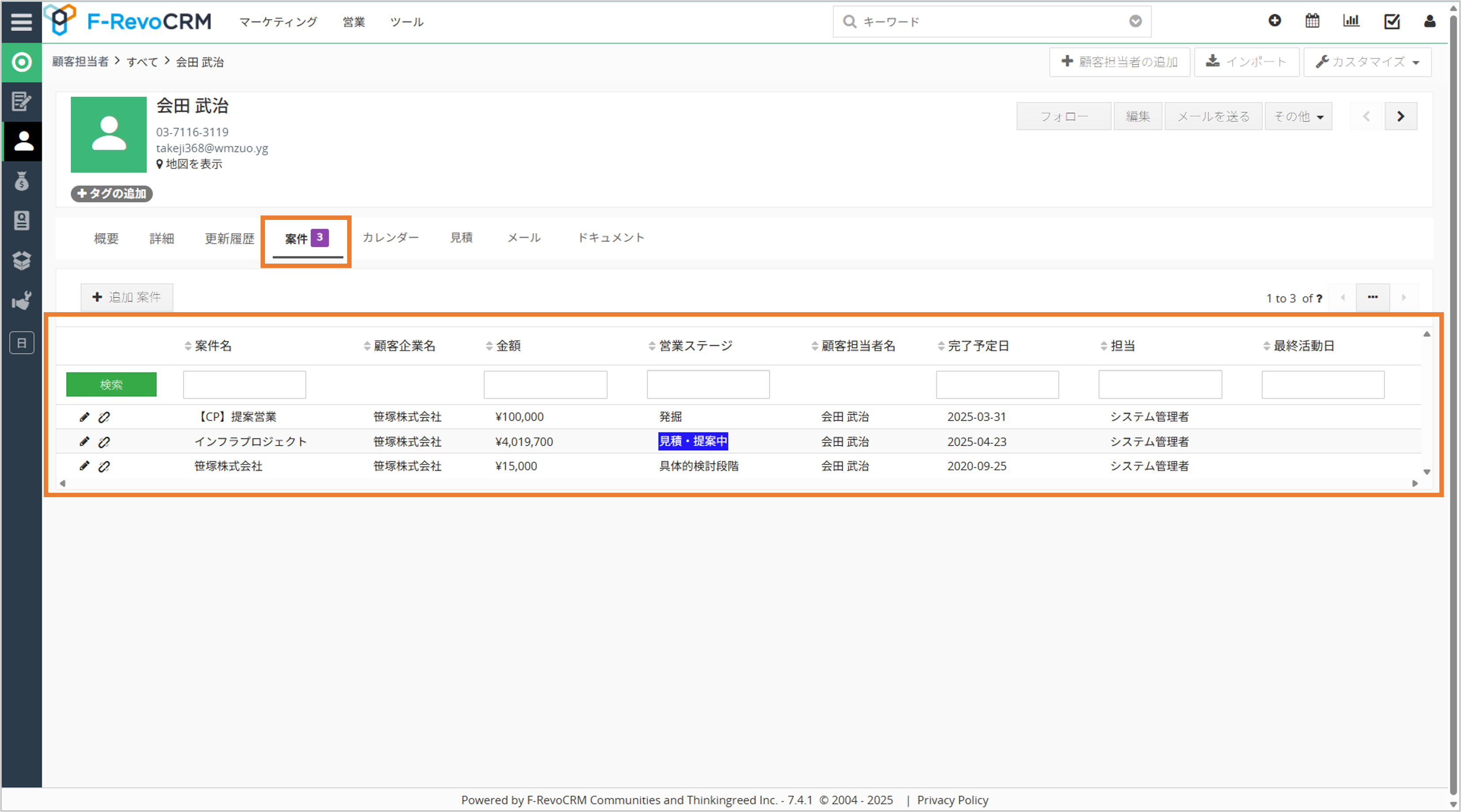
Task: Open the その他 dropdown menu
Action: tap(1298, 116)
